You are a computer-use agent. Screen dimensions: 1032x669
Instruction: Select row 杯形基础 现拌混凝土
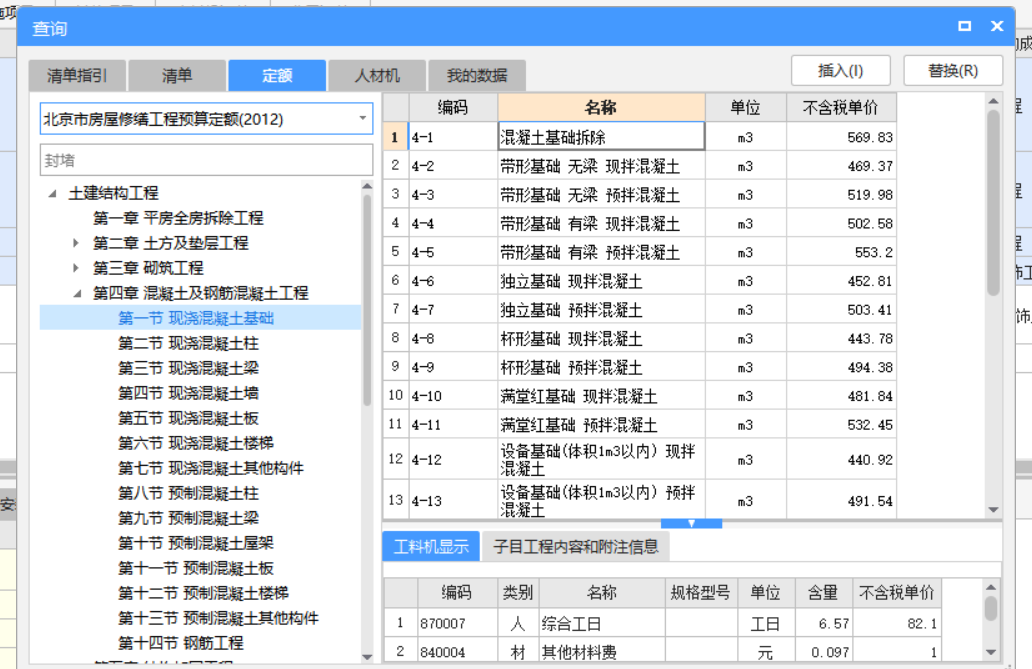(x=639, y=338)
